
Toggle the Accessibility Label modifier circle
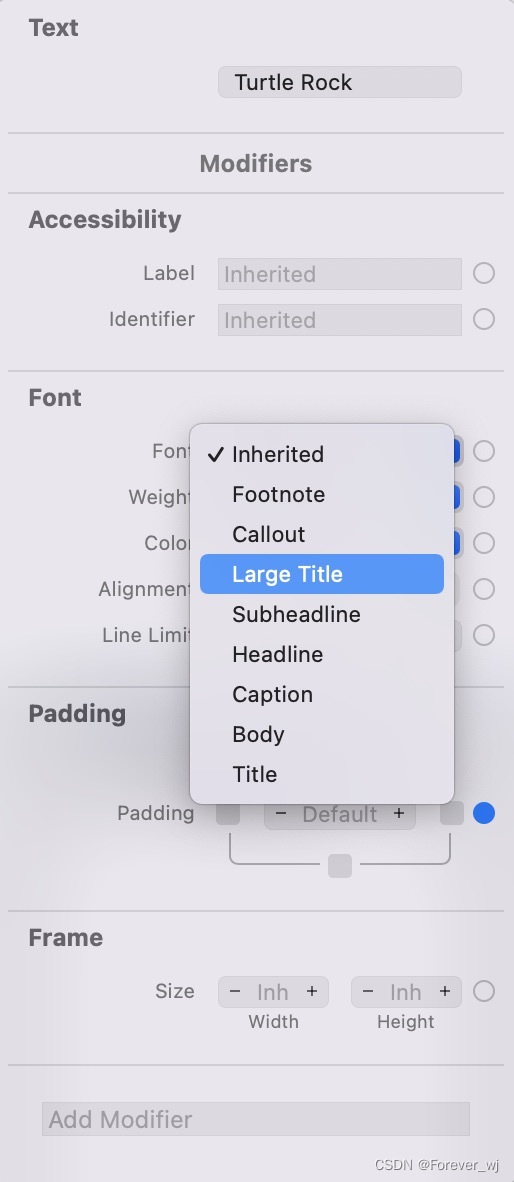[484, 273]
